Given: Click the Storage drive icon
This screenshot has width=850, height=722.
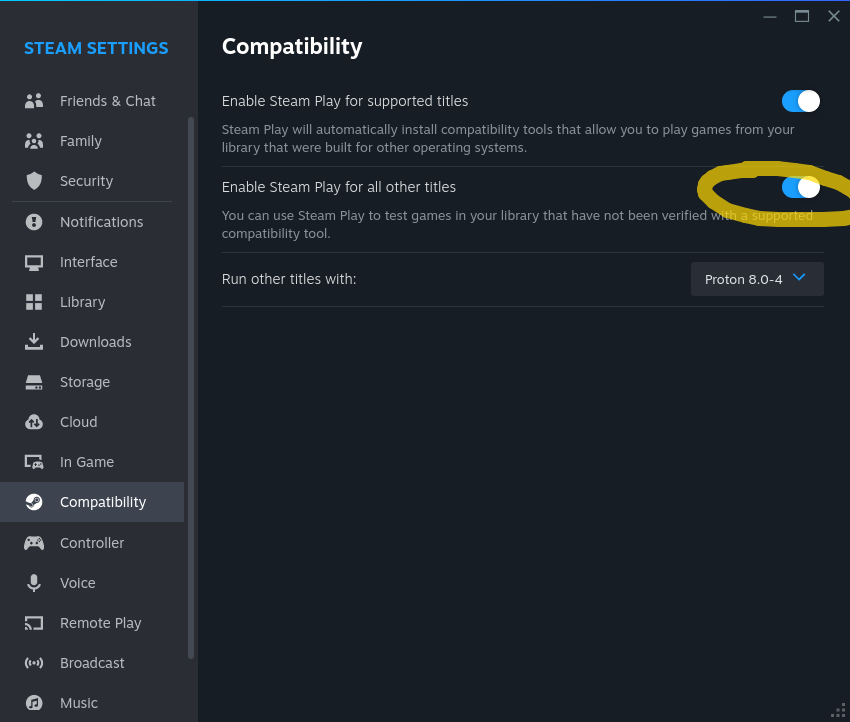Looking at the screenshot, I should click(x=33, y=381).
